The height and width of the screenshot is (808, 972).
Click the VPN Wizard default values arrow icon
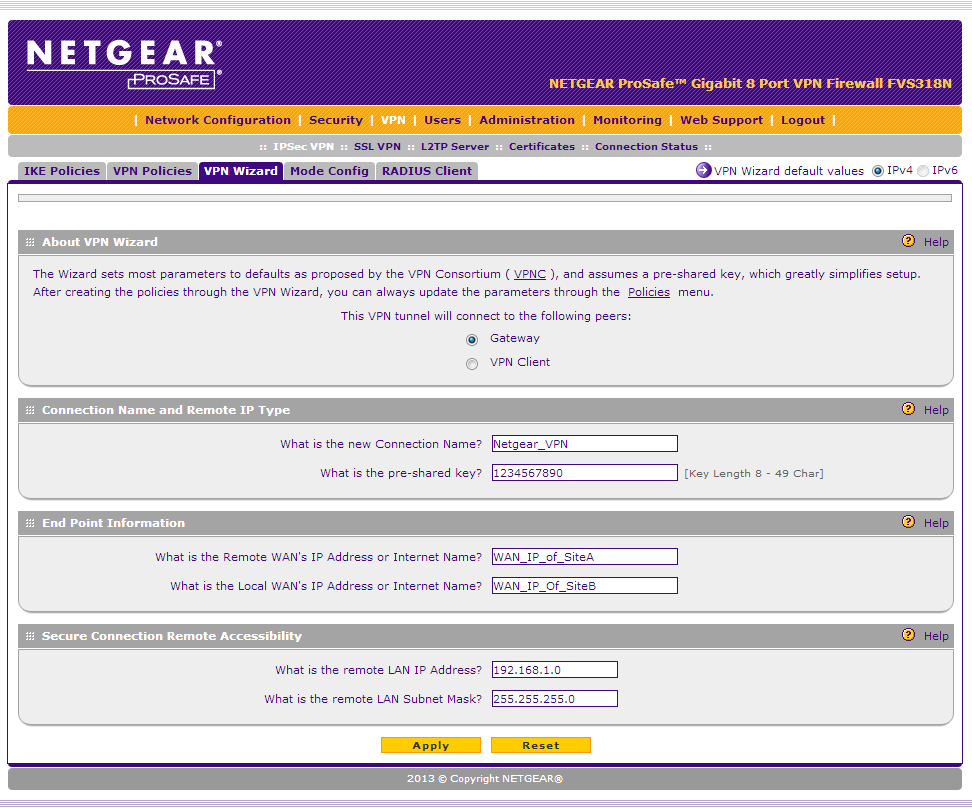pos(704,170)
